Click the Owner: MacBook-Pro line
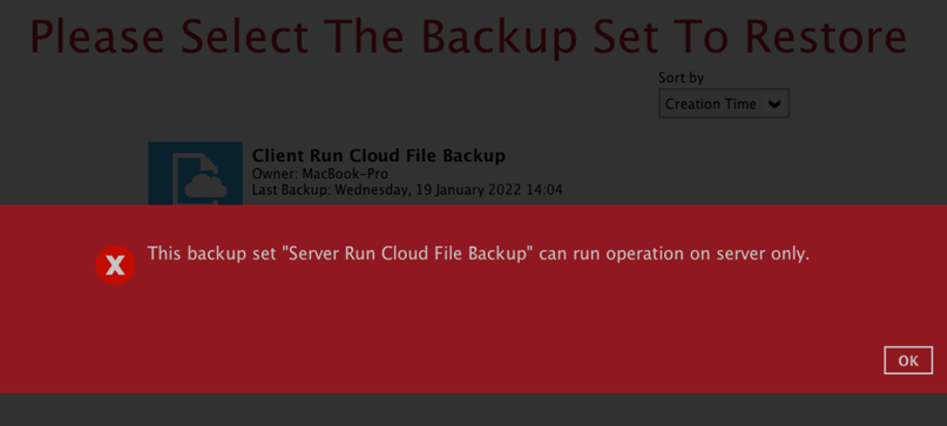The width and height of the screenshot is (947, 426). 320,174
